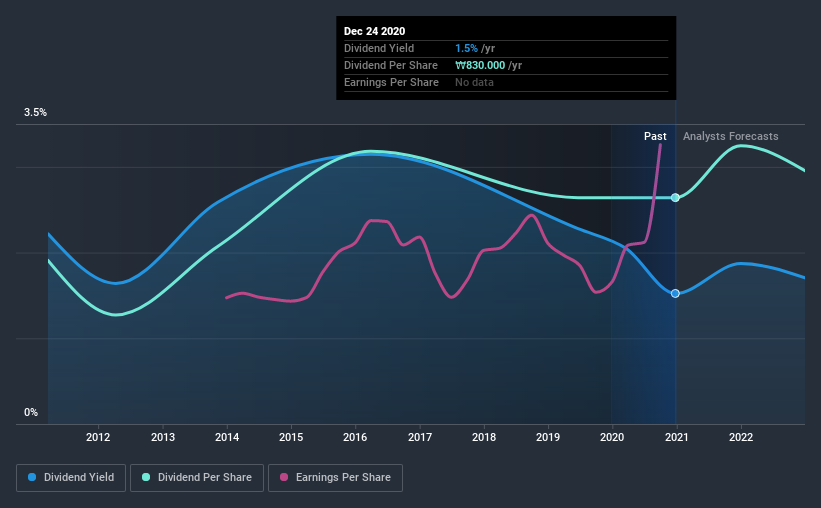The height and width of the screenshot is (508, 821).
Task: Click the teal Dividend Per Share legend dot
Action: coord(146,477)
